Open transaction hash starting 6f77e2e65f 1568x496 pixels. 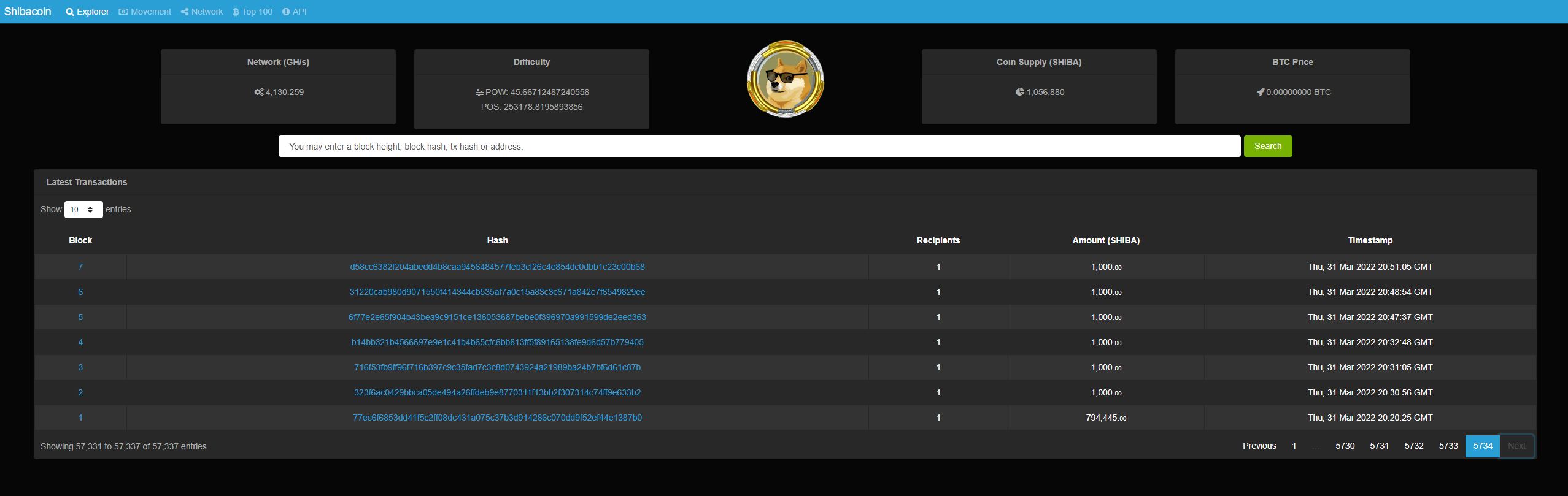497,317
